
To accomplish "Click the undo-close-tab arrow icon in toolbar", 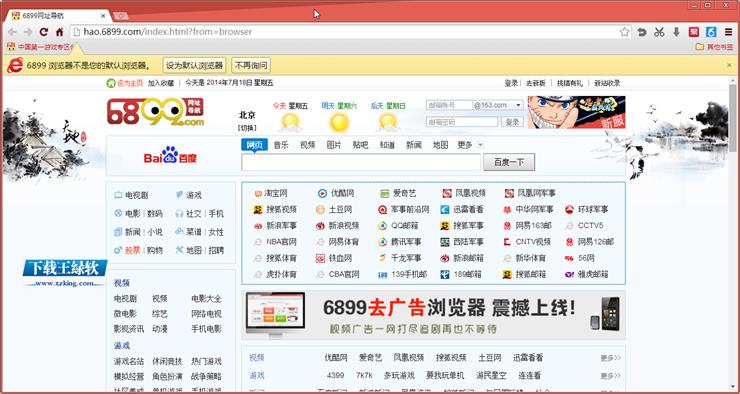I will pos(642,32).
